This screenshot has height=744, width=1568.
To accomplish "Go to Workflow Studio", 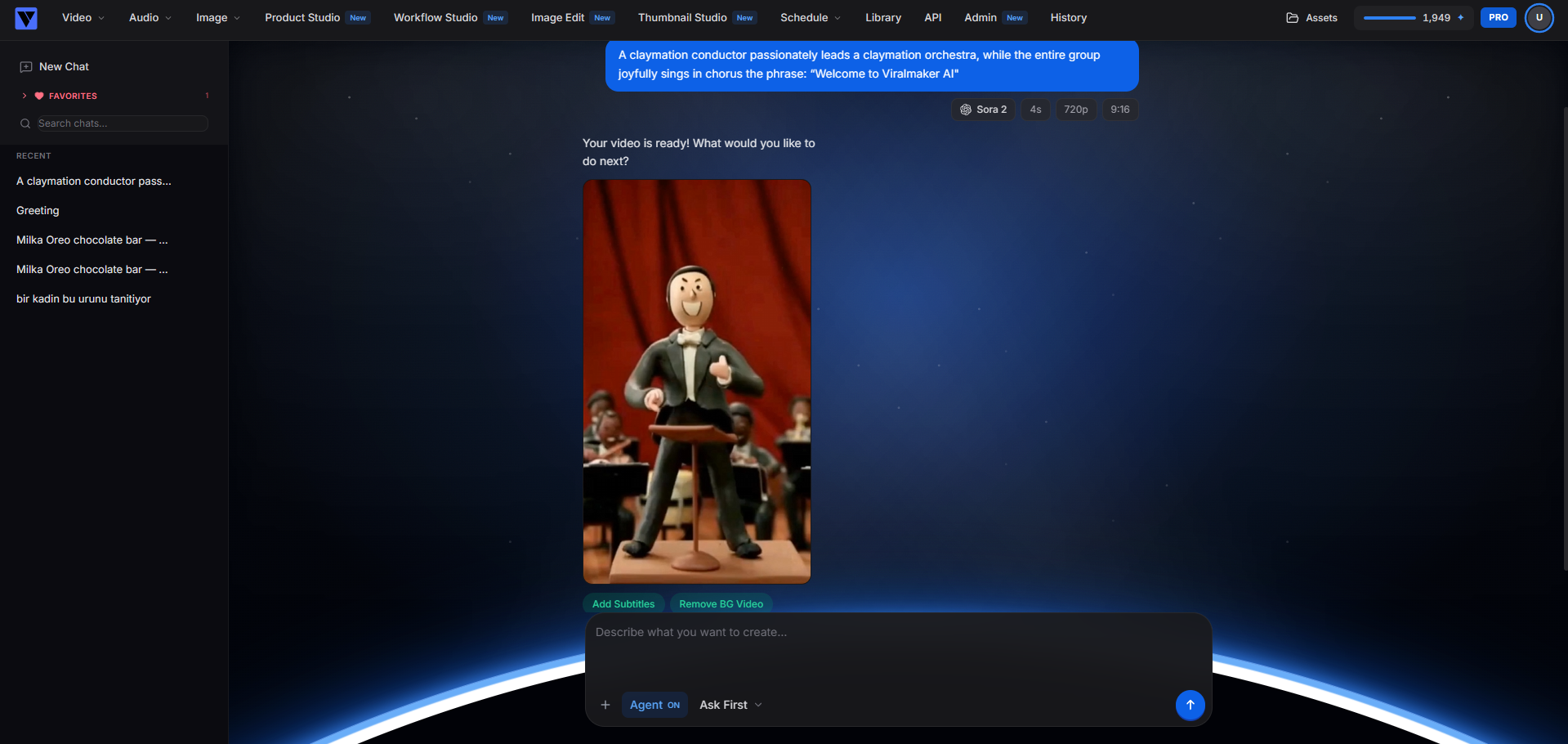I will [450, 17].
